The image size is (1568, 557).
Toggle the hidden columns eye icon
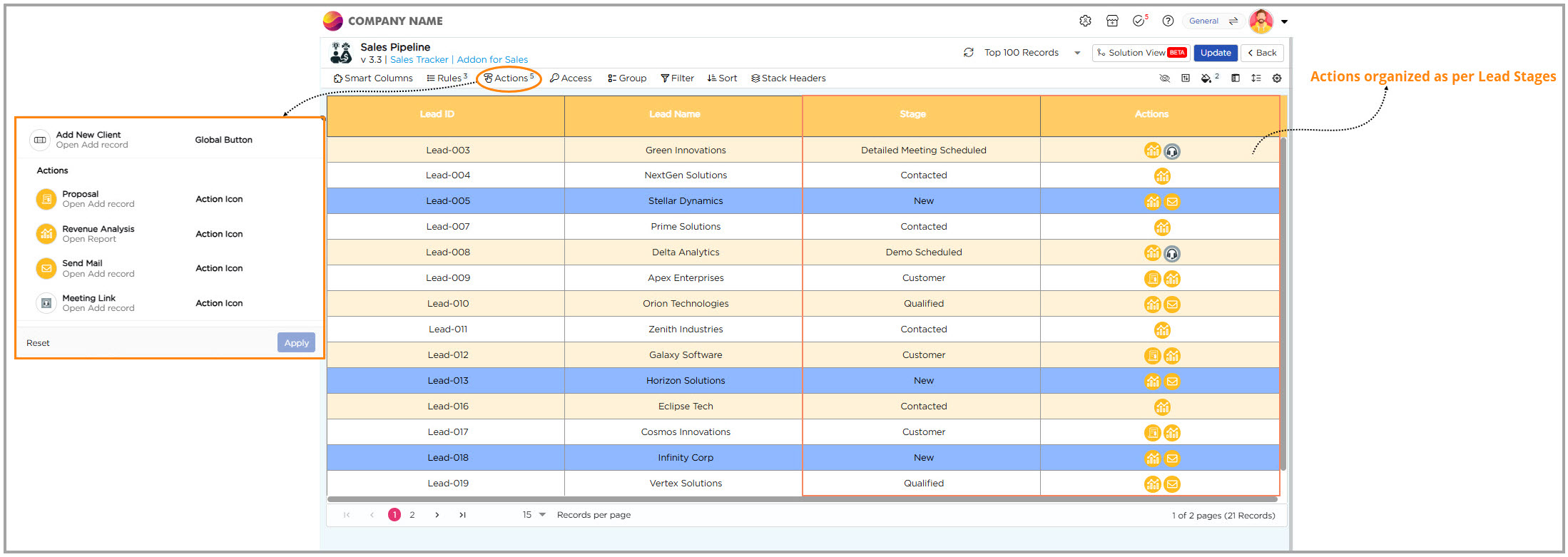[x=1165, y=78]
